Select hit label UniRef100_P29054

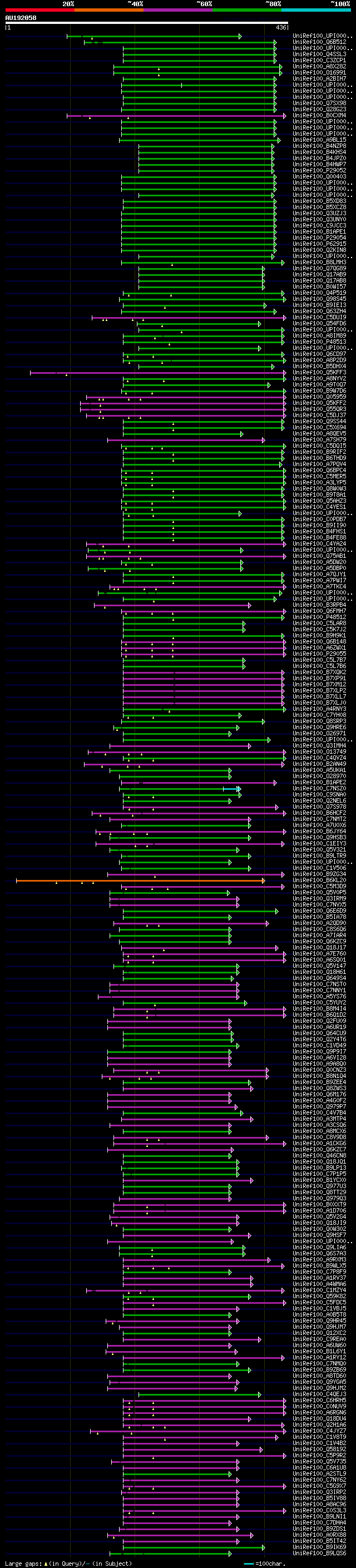pyautogui.click(x=319, y=238)
